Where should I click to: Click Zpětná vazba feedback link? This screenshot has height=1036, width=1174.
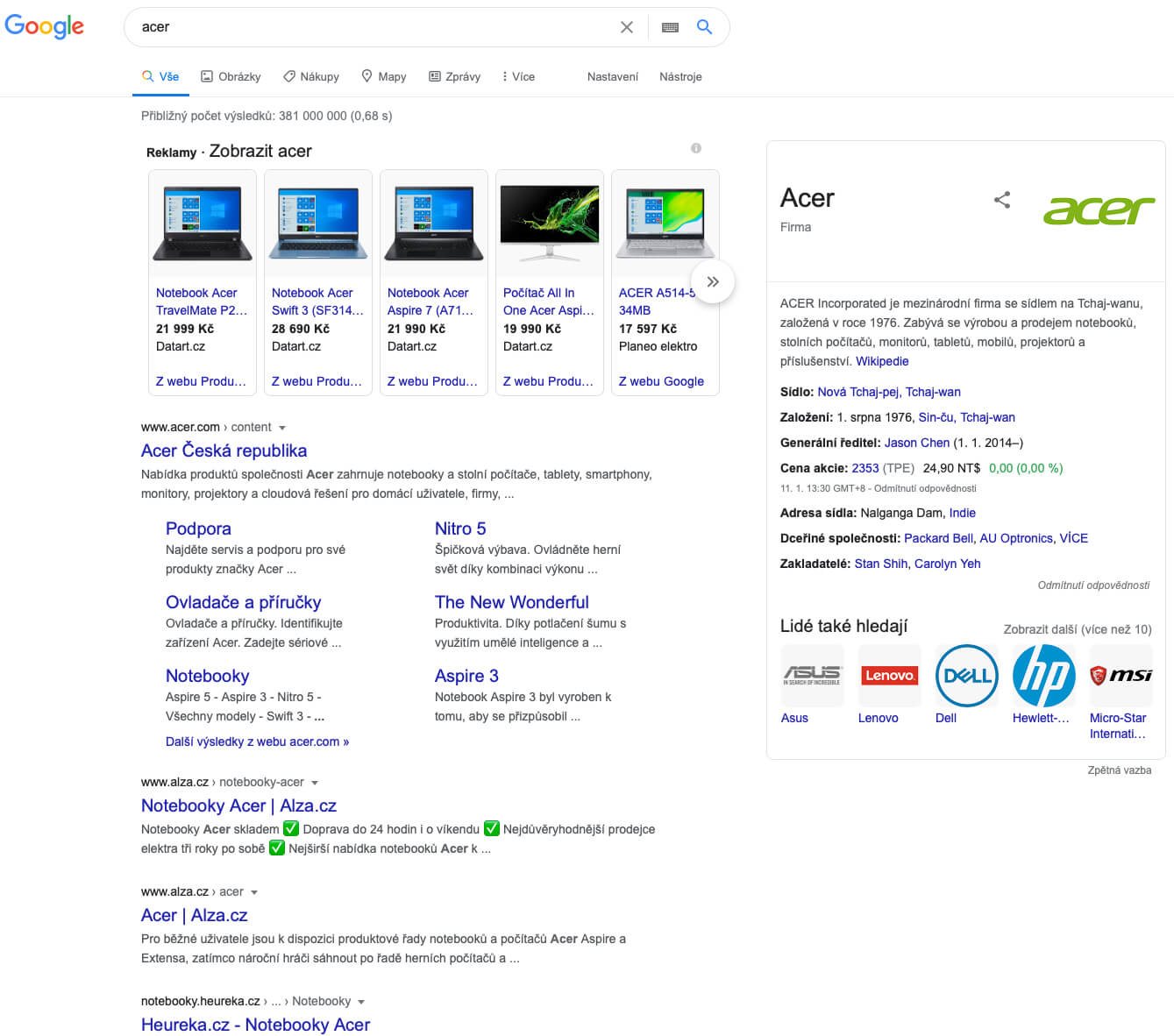pyautogui.click(x=1120, y=770)
